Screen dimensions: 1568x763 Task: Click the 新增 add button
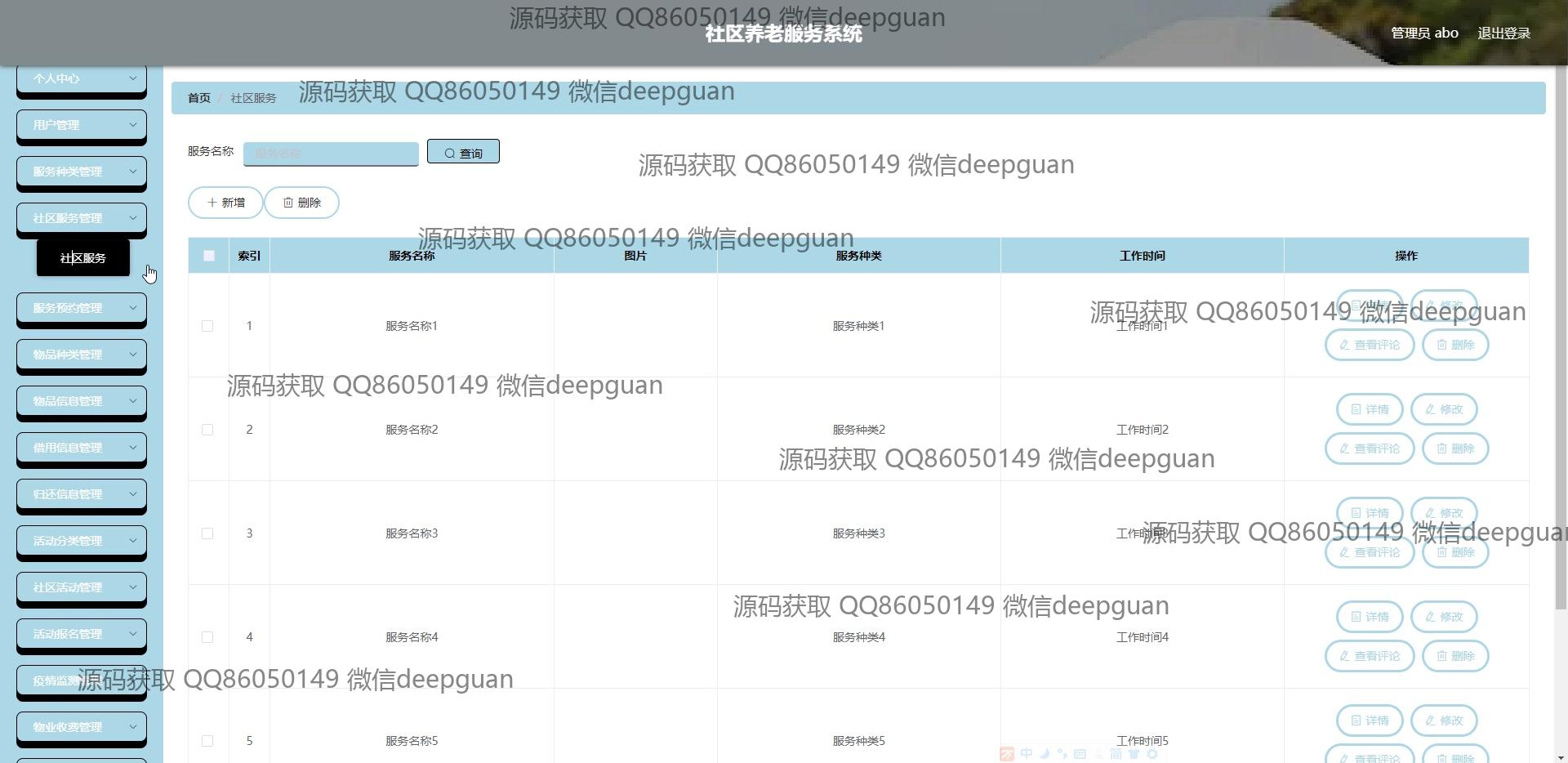tap(225, 203)
